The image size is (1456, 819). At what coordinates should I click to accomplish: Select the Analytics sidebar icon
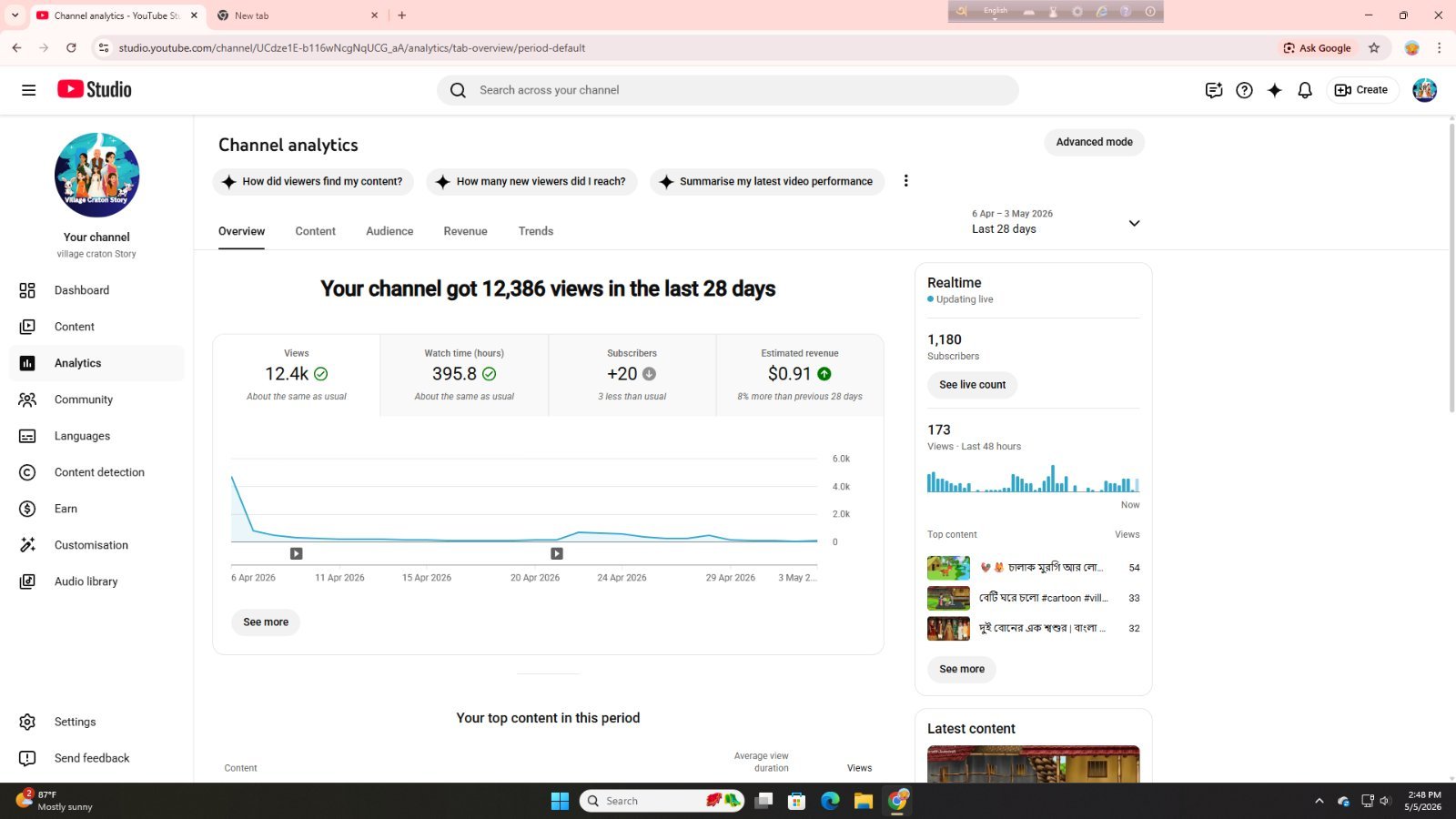pyautogui.click(x=27, y=363)
